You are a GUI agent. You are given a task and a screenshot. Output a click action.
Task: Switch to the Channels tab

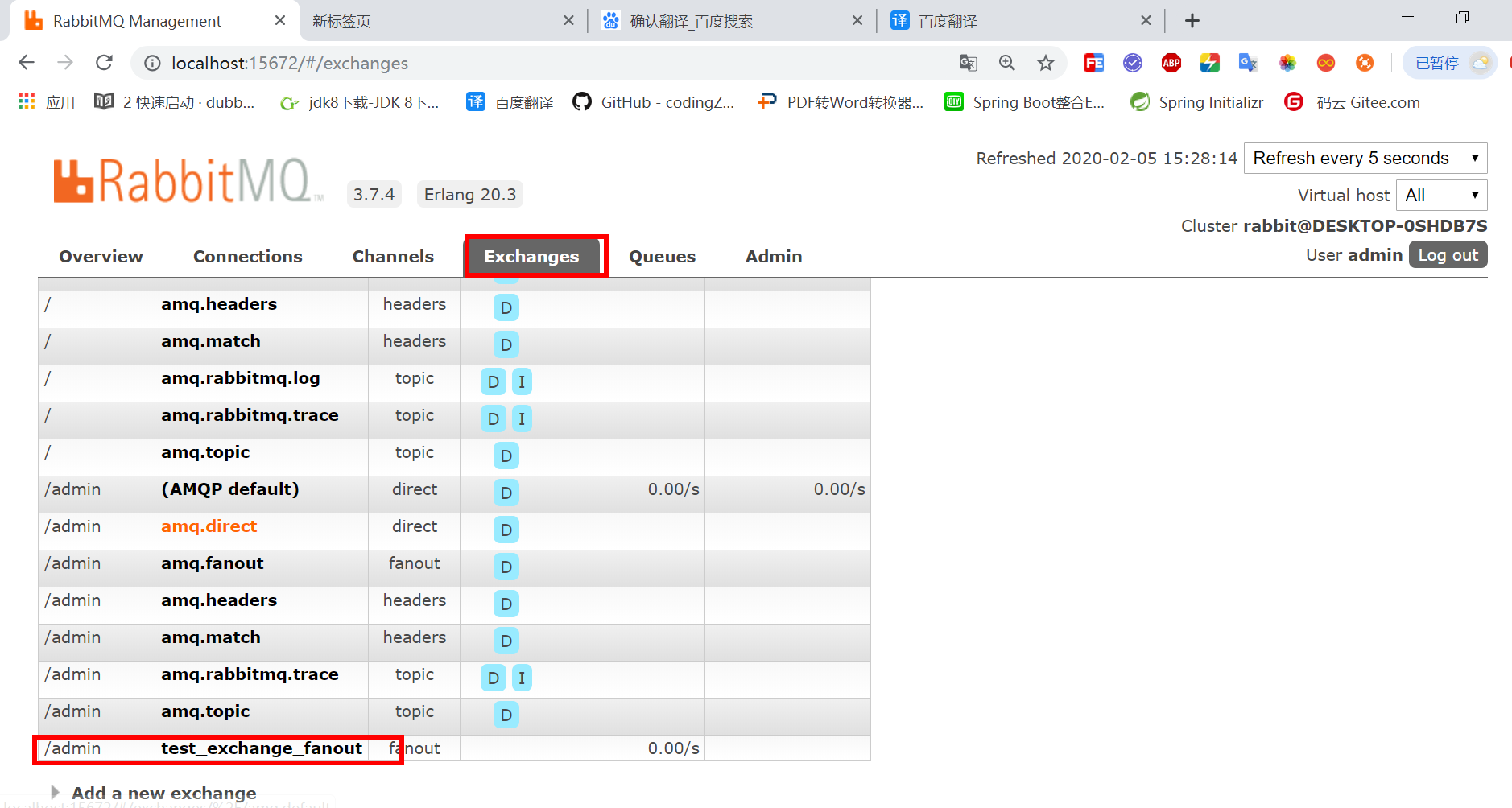coord(393,256)
